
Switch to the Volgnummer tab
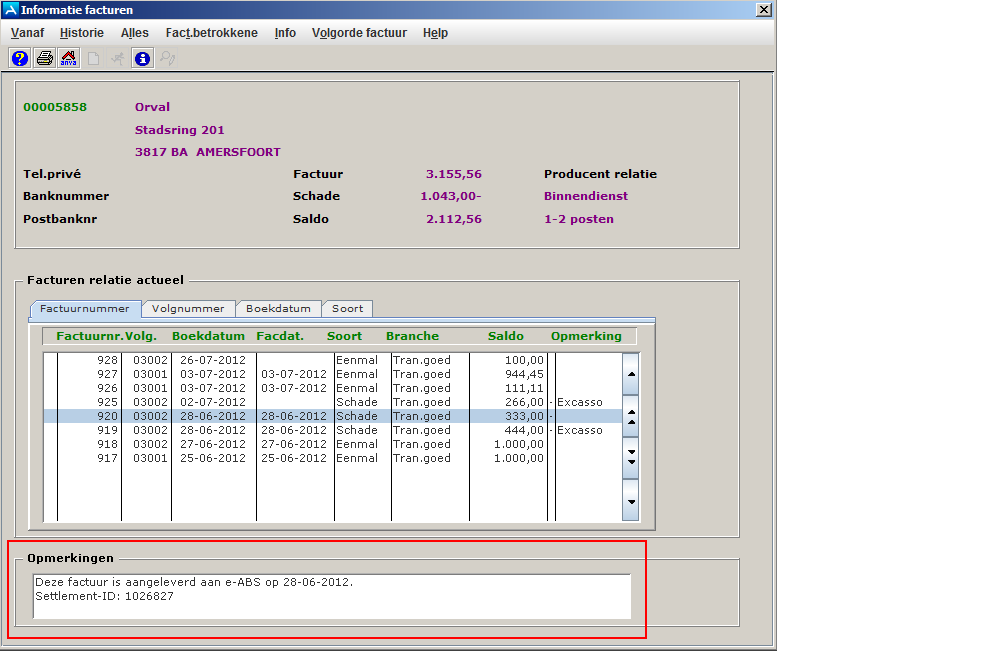click(188, 309)
